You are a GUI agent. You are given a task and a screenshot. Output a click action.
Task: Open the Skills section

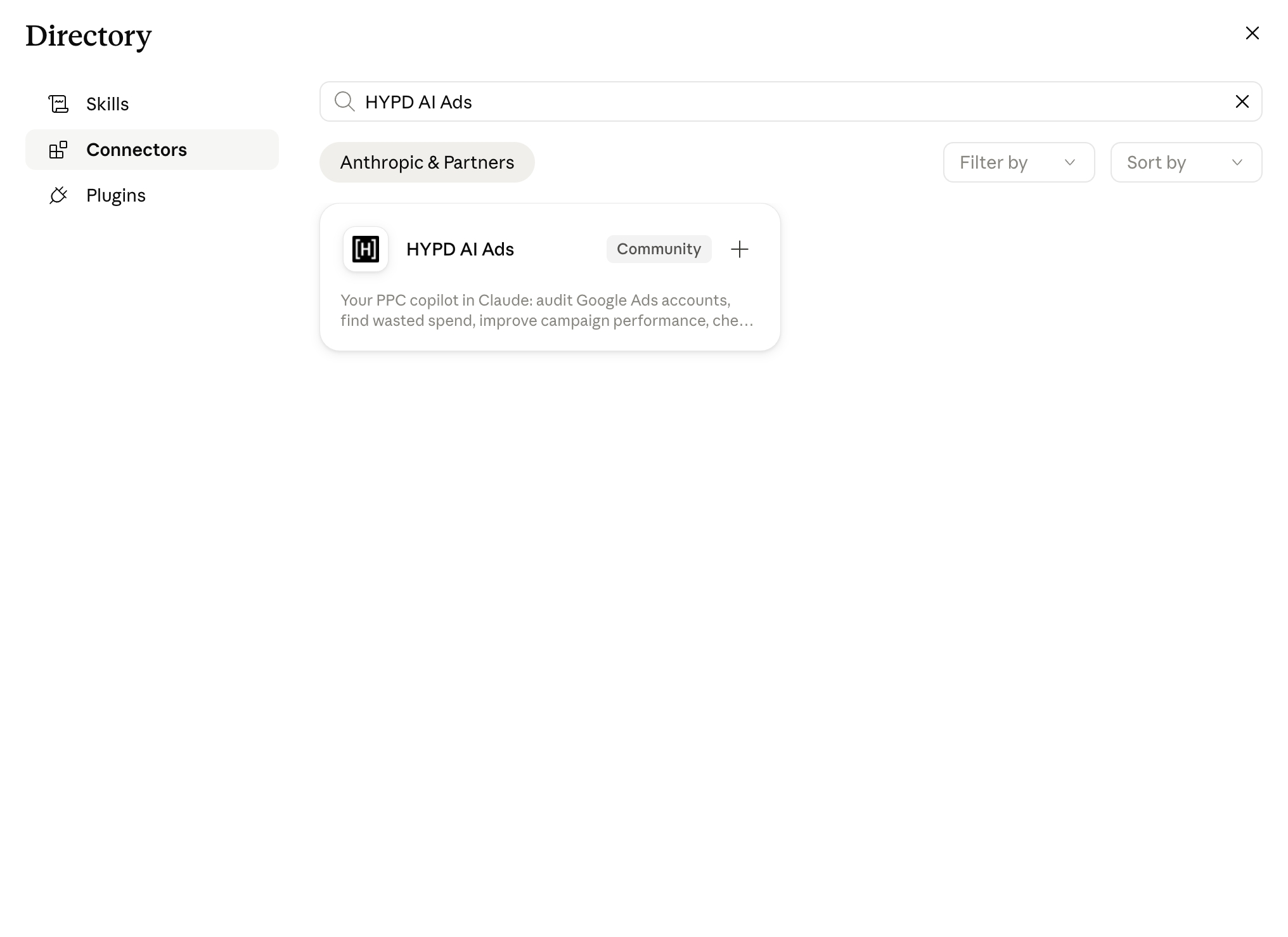click(152, 104)
